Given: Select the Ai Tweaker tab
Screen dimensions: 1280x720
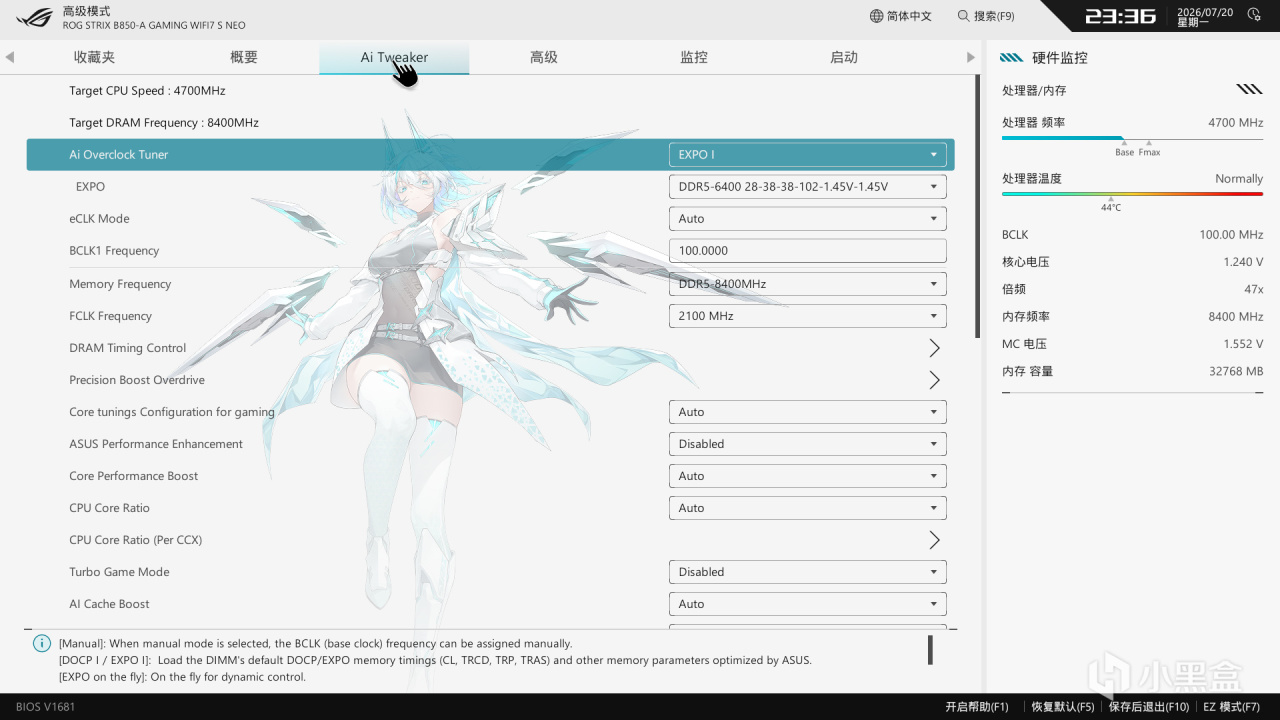Looking at the screenshot, I should pyautogui.click(x=394, y=57).
